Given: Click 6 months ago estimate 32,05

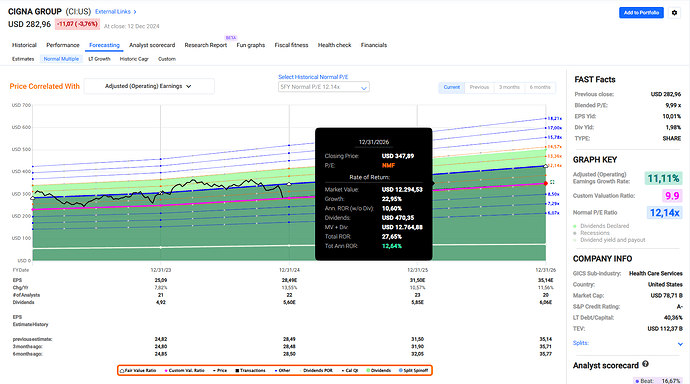Looking at the screenshot, I should 417,354.
